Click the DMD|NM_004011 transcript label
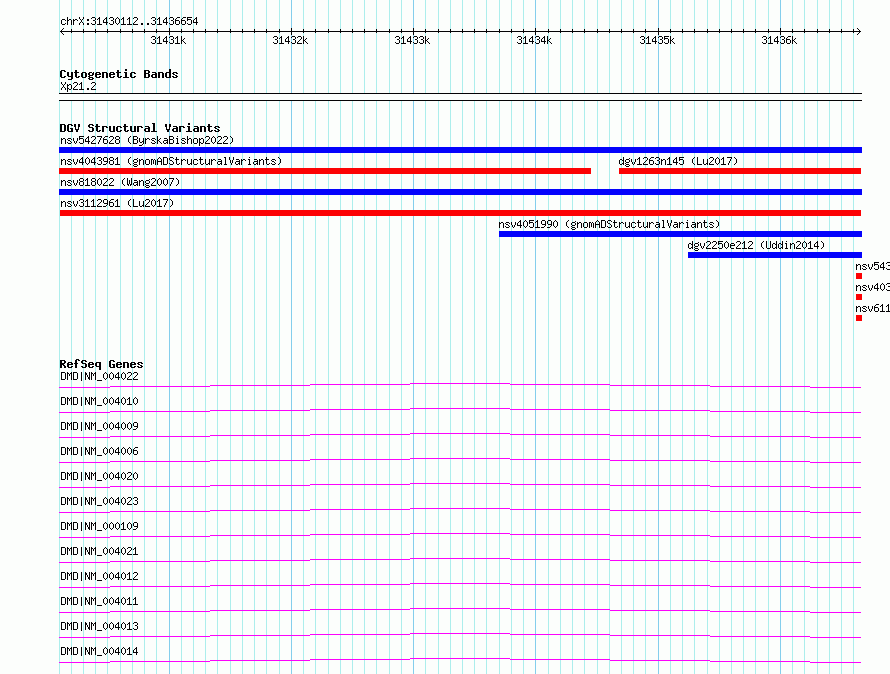890x674 pixels. click(99, 601)
